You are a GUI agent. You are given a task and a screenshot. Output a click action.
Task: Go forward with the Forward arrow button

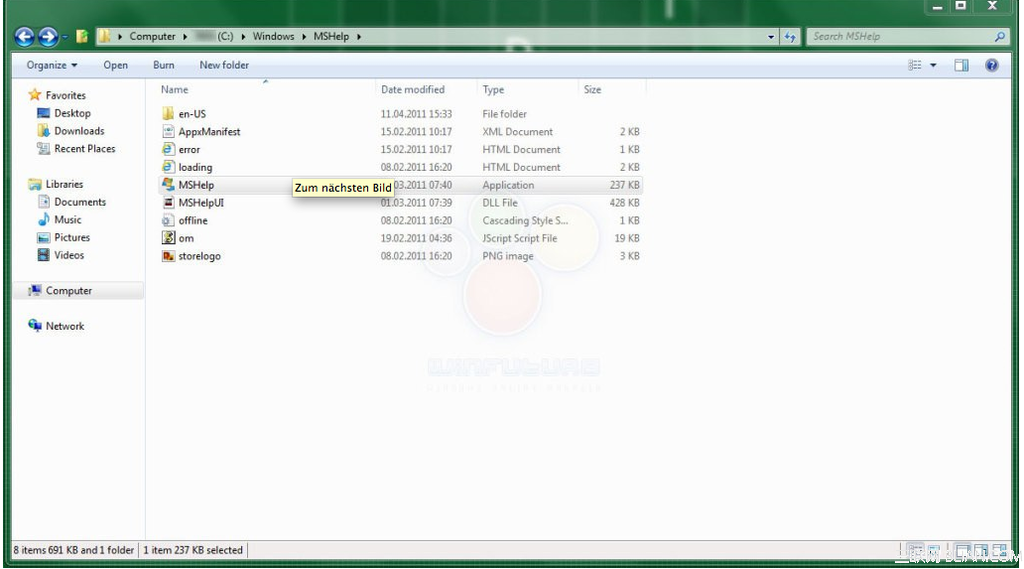48,37
